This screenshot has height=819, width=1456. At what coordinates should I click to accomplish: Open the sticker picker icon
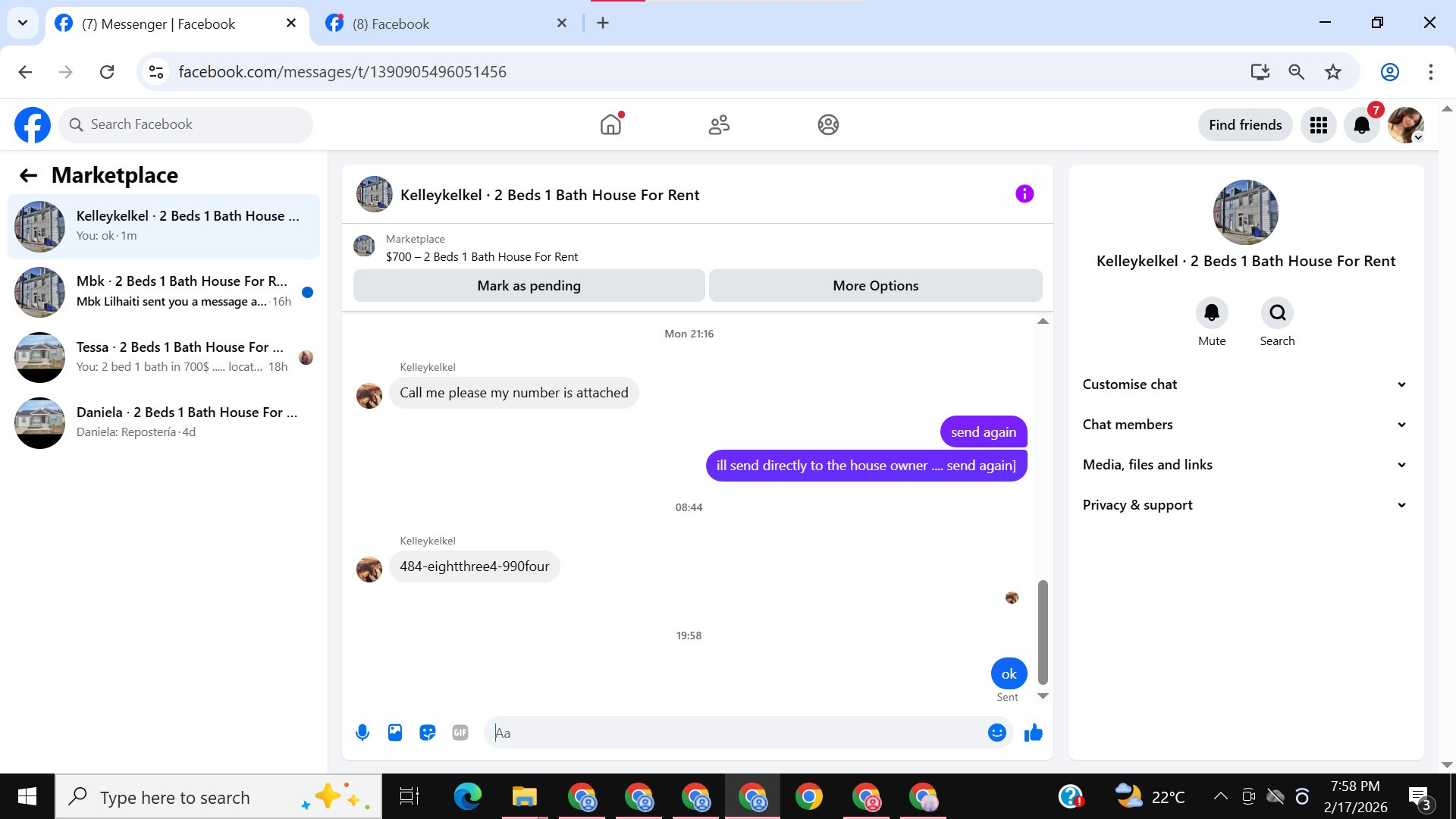point(428,733)
